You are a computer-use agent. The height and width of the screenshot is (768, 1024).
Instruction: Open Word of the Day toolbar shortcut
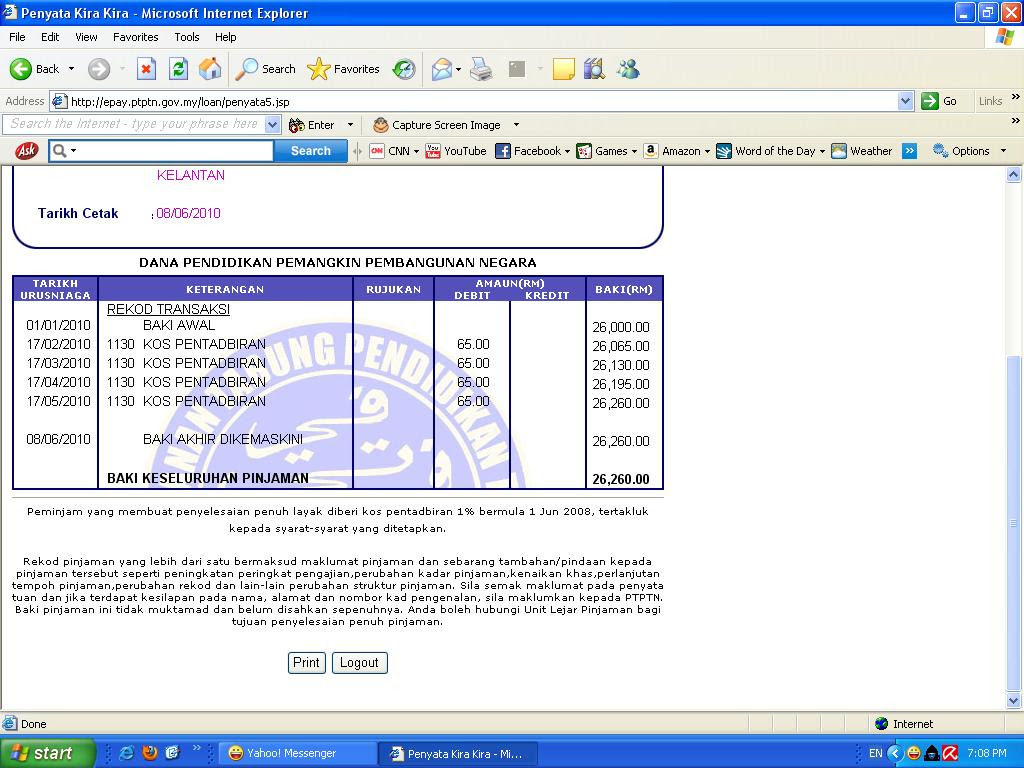(x=771, y=151)
